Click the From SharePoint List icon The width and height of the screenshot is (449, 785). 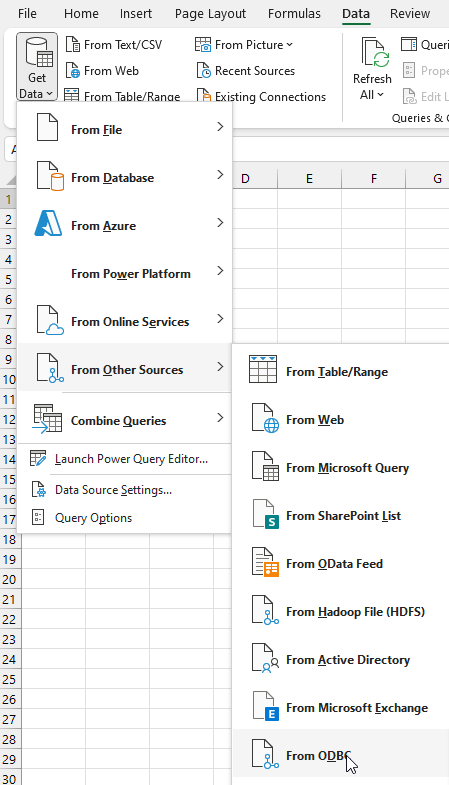265,514
